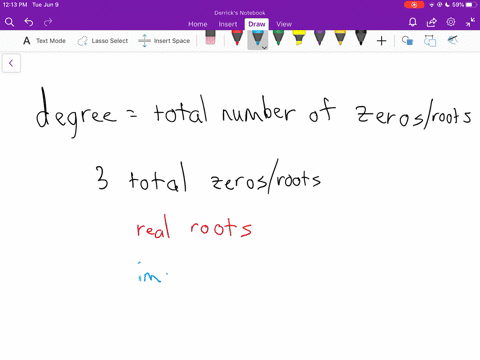This screenshot has height=360, width=480.
Task: Select the Draw tab
Action: [257, 24]
